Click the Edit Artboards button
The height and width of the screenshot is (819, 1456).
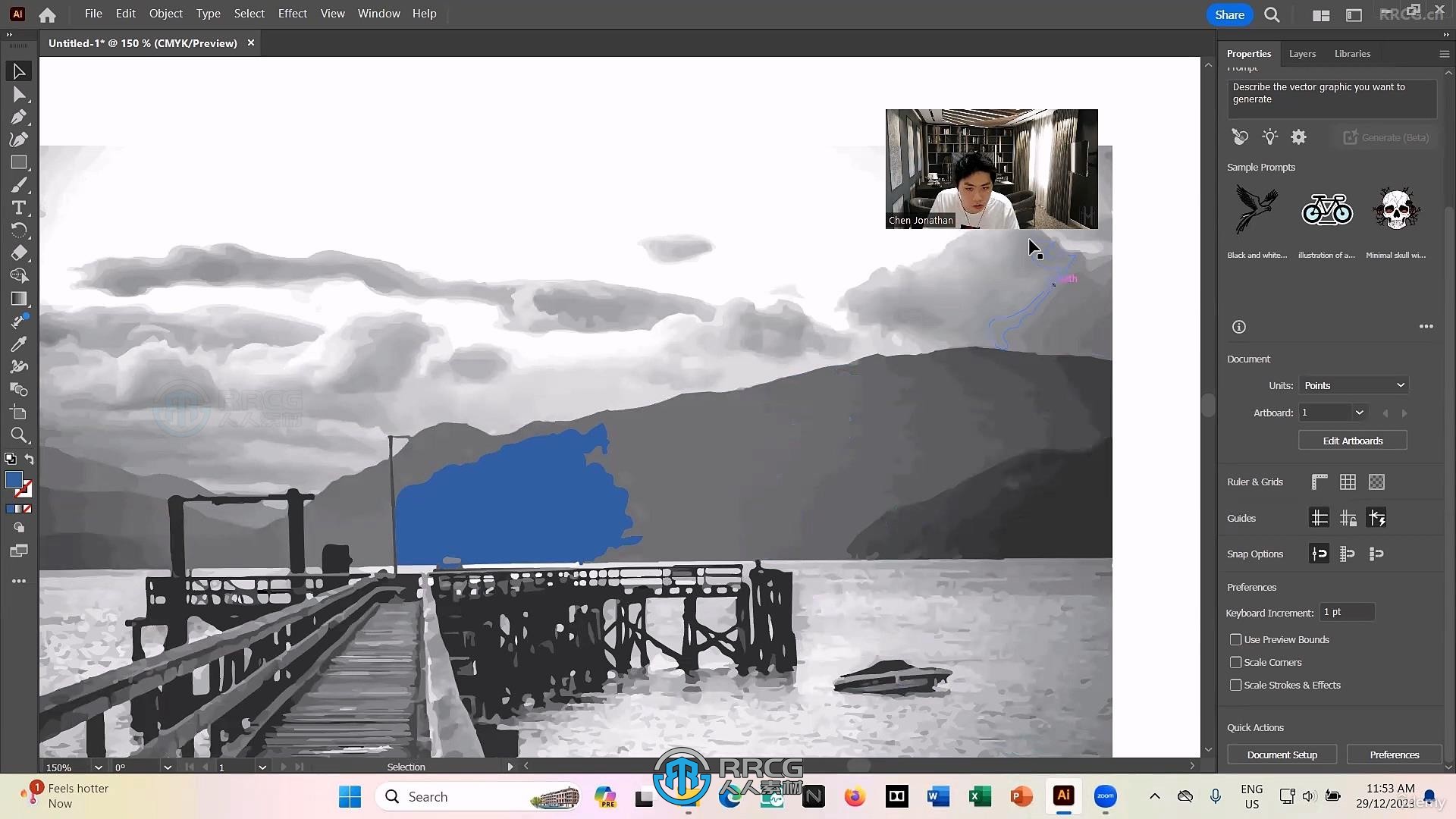click(x=1351, y=440)
